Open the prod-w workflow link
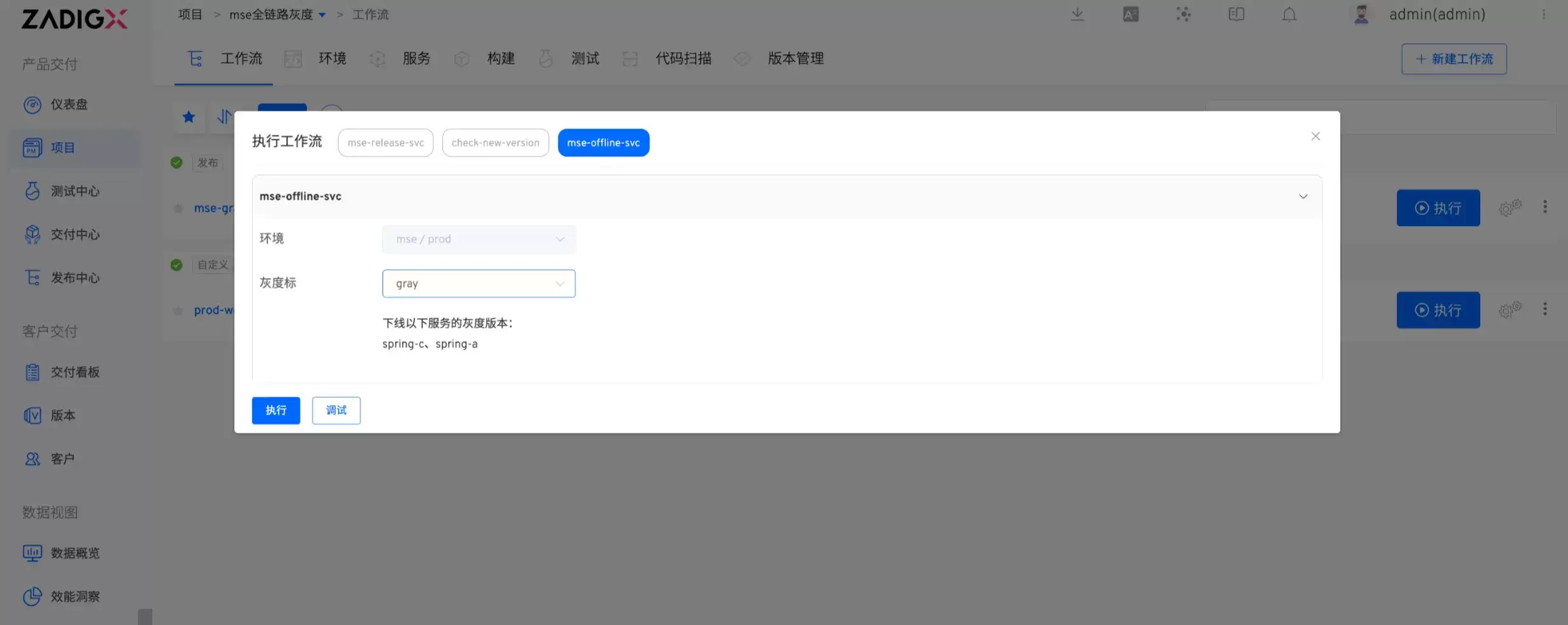Image resolution: width=1568 pixels, height=625 pixels. click(x=214, y=310)
